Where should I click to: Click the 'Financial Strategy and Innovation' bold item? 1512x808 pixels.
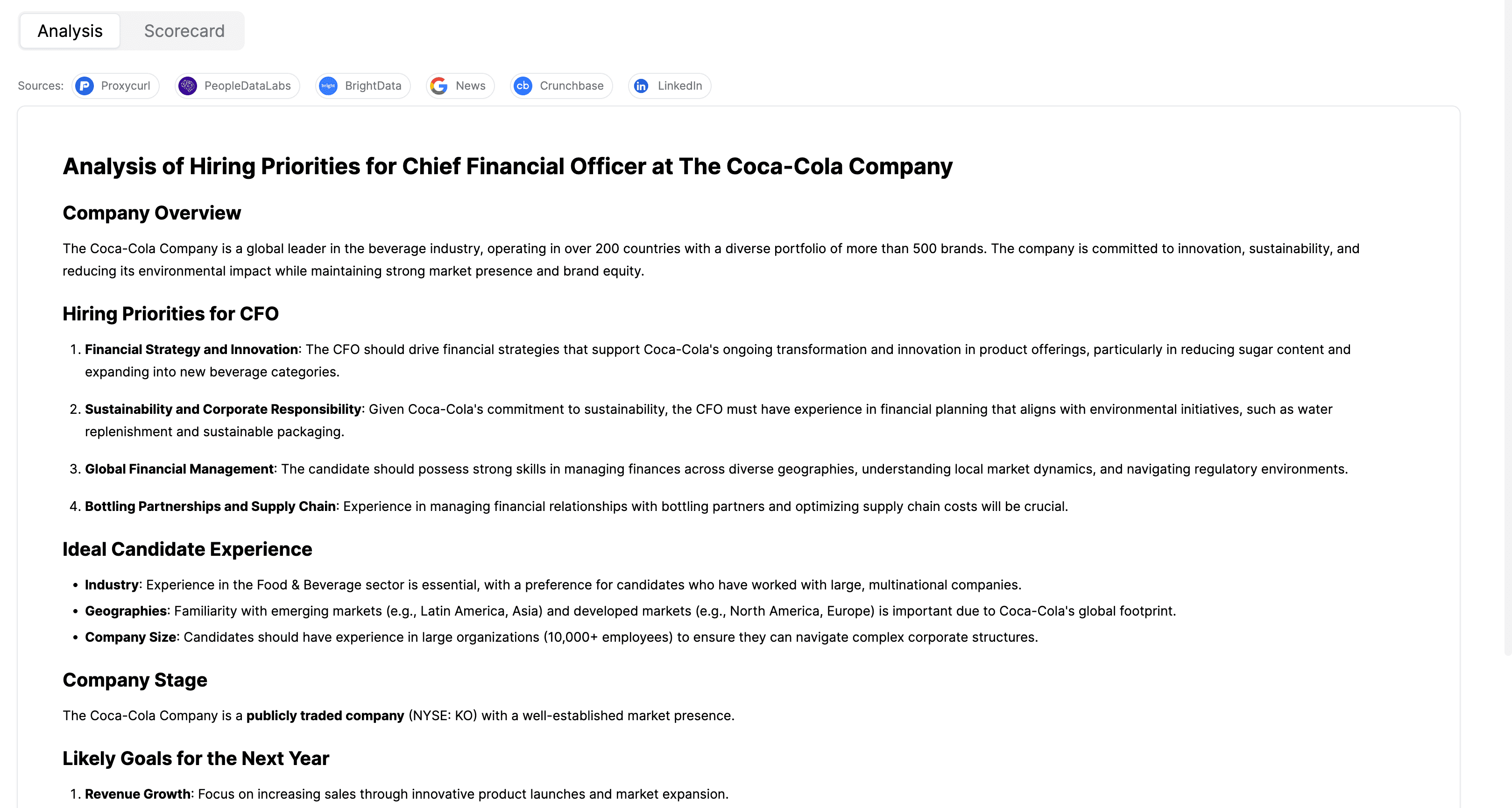click(191, 350)
